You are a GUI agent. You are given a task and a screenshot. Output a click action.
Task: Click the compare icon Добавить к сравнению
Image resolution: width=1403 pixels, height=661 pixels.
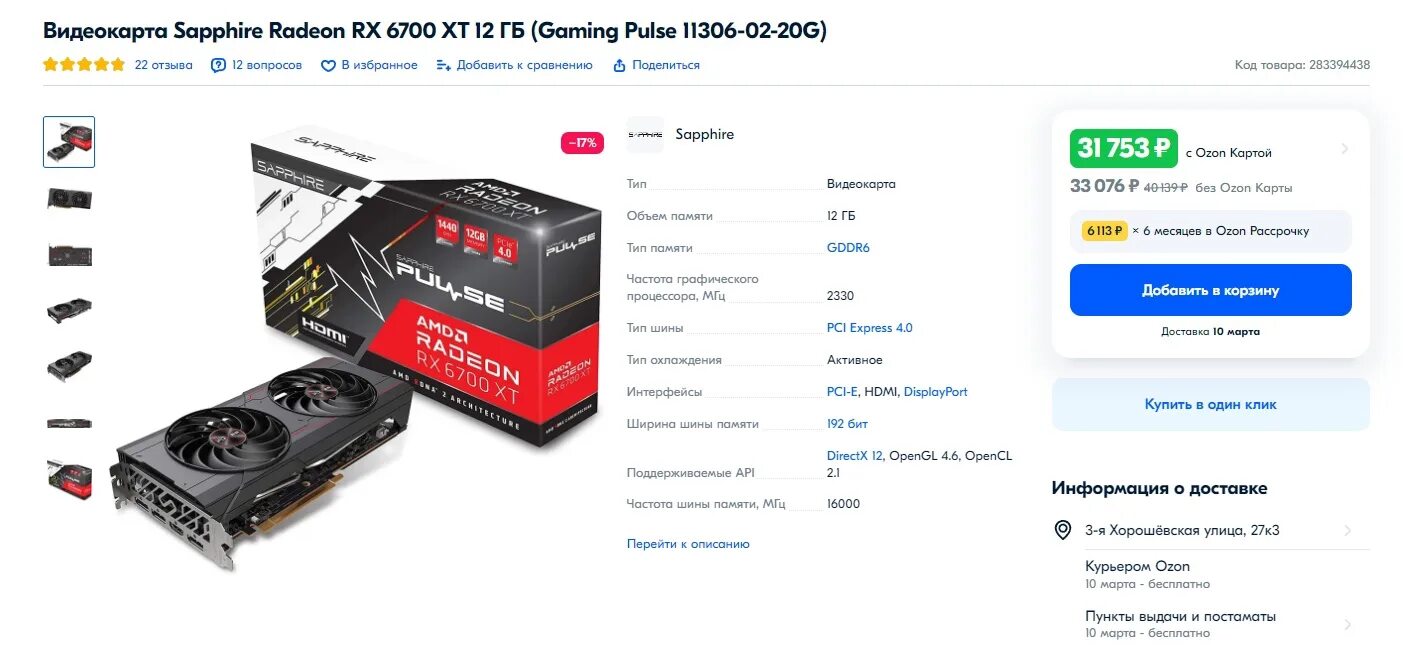click(x=443, y=65)
